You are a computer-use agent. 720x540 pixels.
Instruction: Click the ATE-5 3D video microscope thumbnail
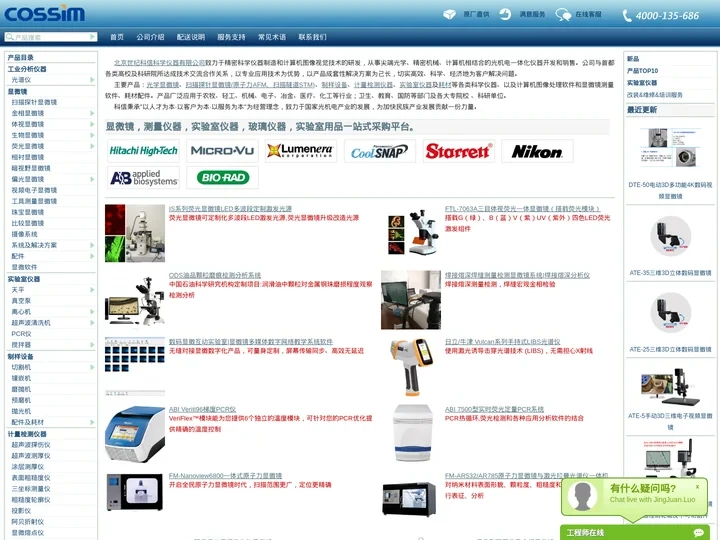670,387
